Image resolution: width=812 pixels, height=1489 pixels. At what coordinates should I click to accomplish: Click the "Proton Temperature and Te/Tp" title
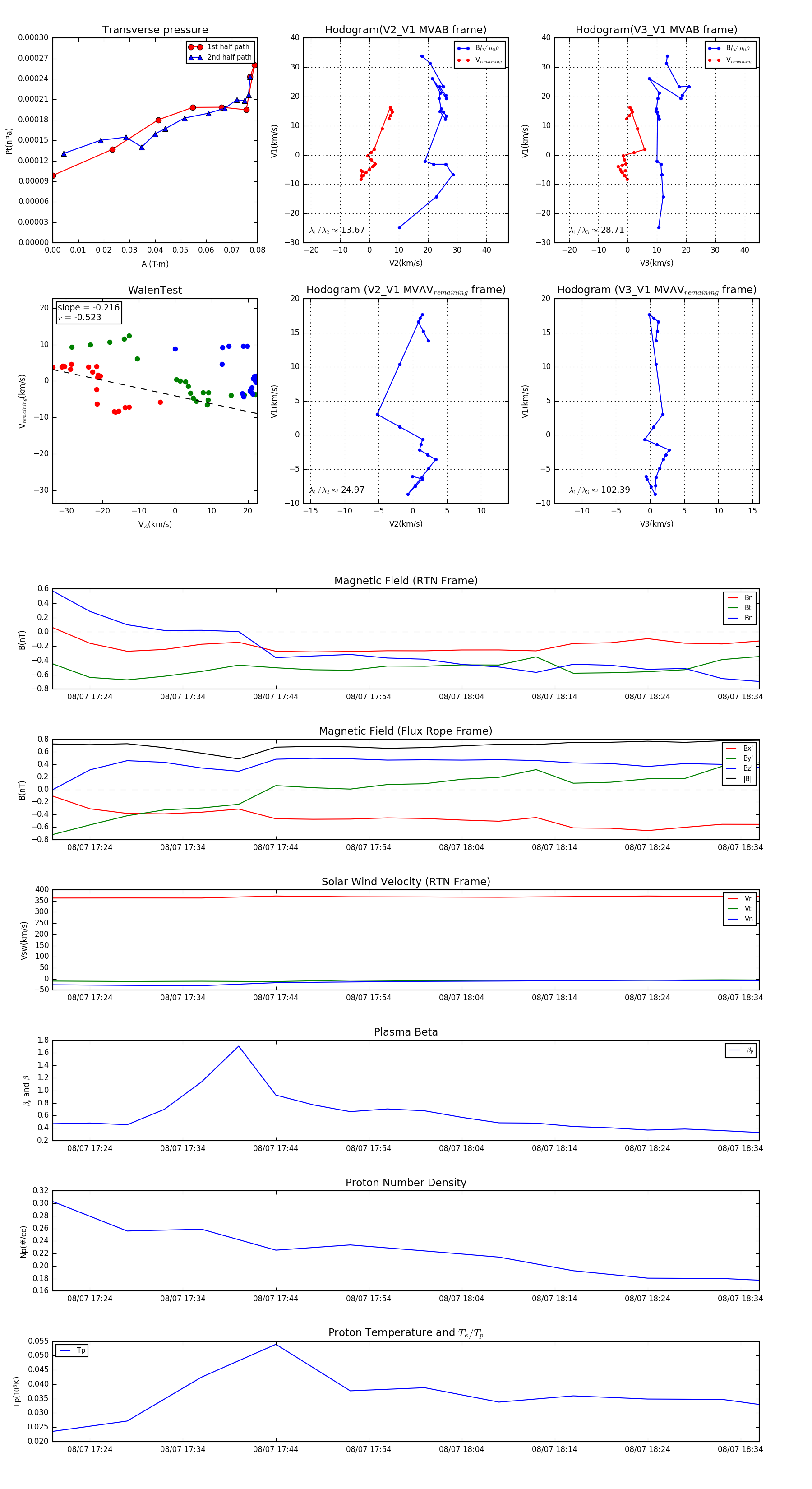[406, 1333]
